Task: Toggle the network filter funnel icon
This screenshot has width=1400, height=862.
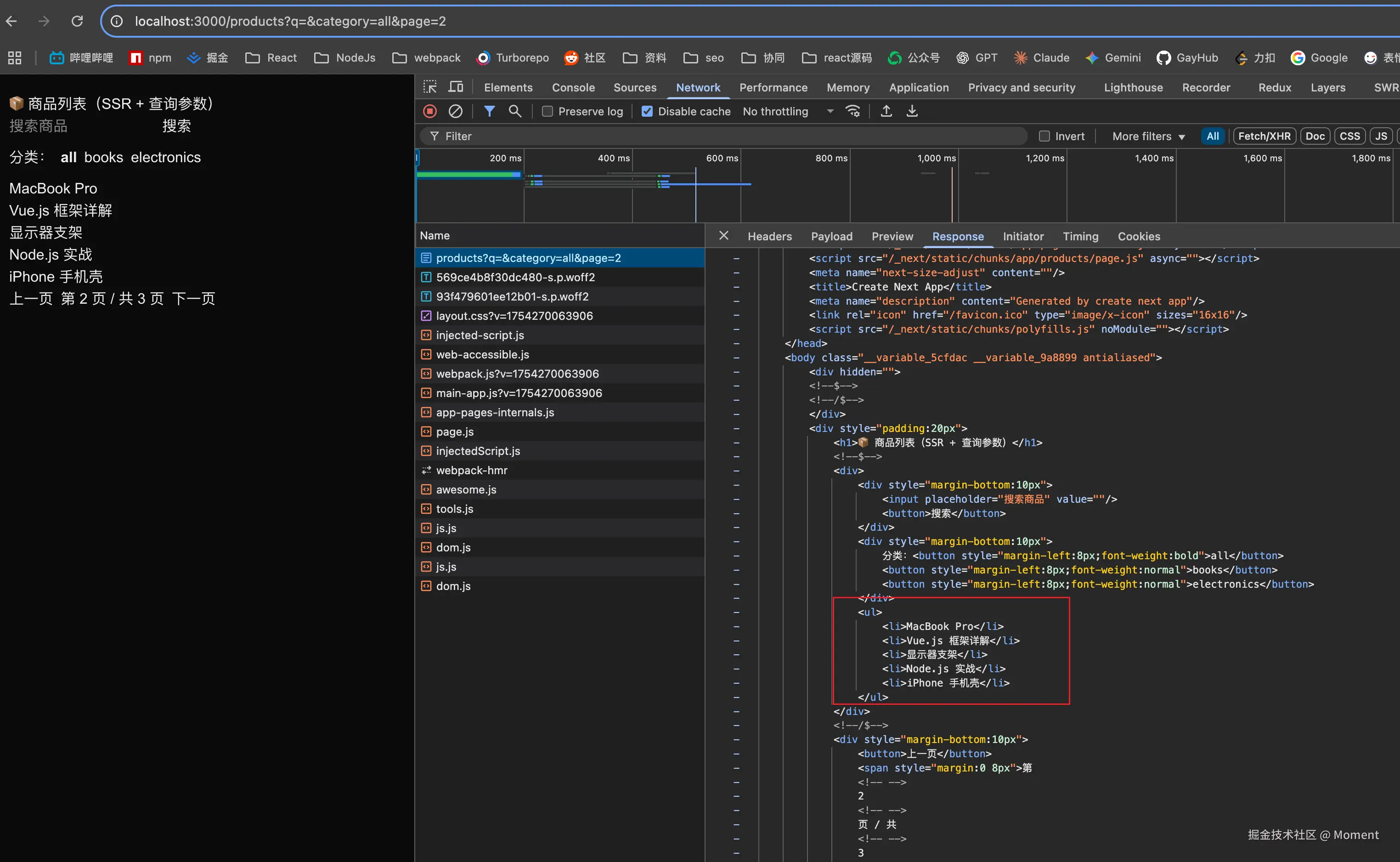Action: pos(489,111)
